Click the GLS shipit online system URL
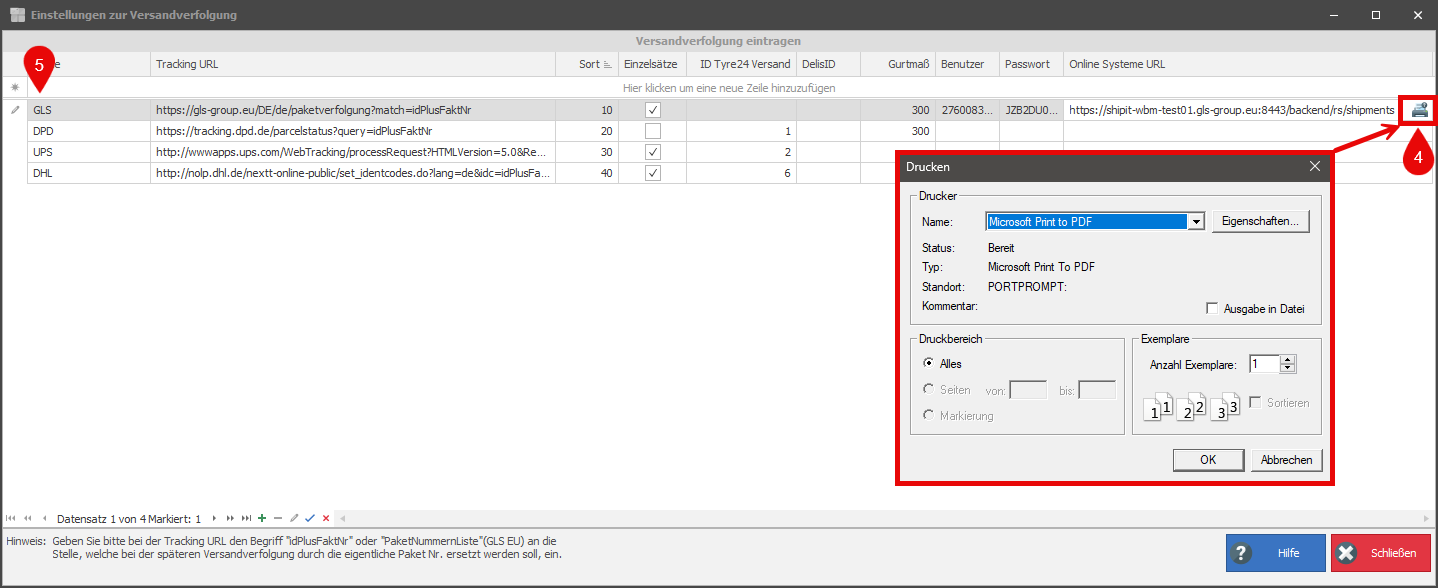The image size is (1438, 588). coord(1232,110)
